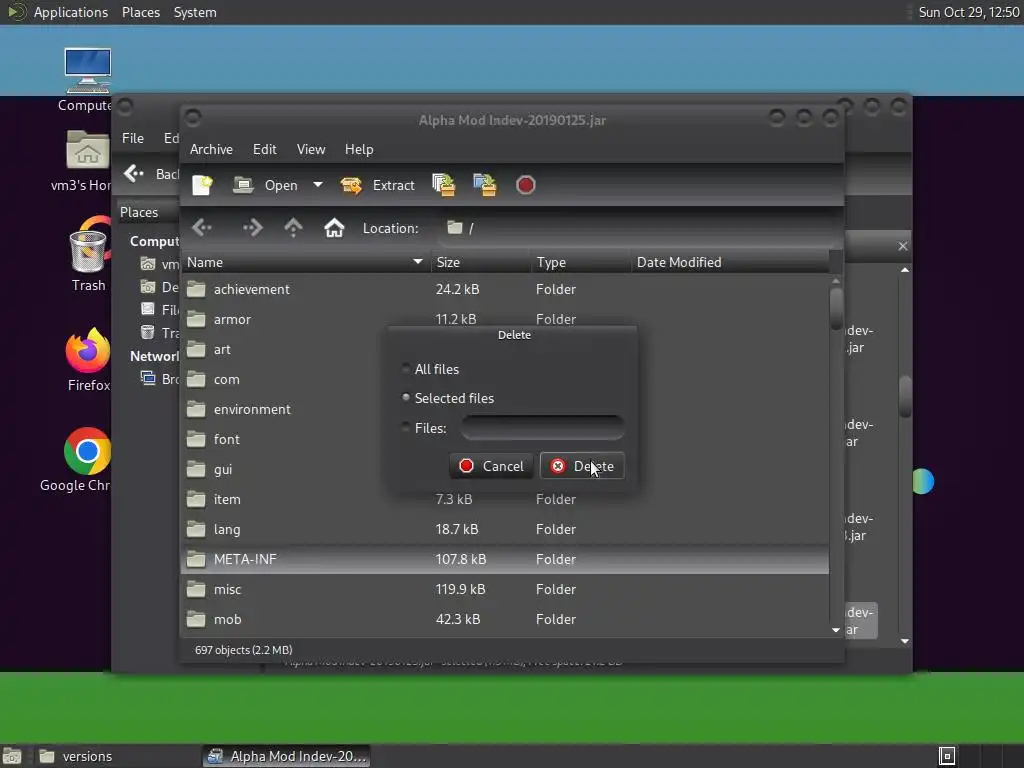
Task: Click the Extract toolbar button
Action: (x=377, y=185)
